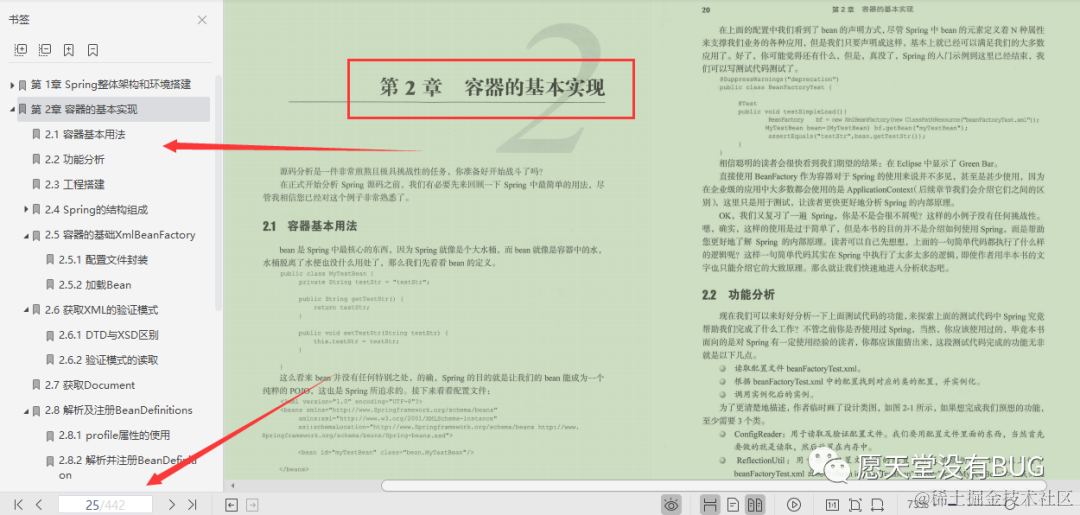Click the bookmark icon beside 2.3 工程搭建
The width and height of the screenshot is (1080, 515).
pyautogui.click(x=37, y=185)
